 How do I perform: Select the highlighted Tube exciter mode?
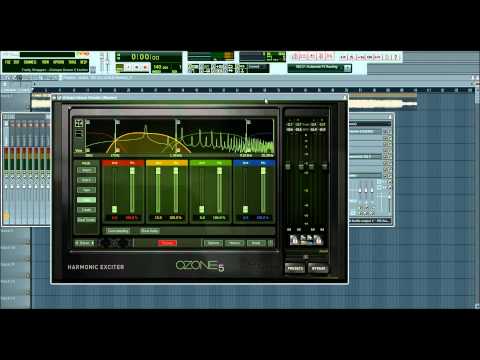86,200
